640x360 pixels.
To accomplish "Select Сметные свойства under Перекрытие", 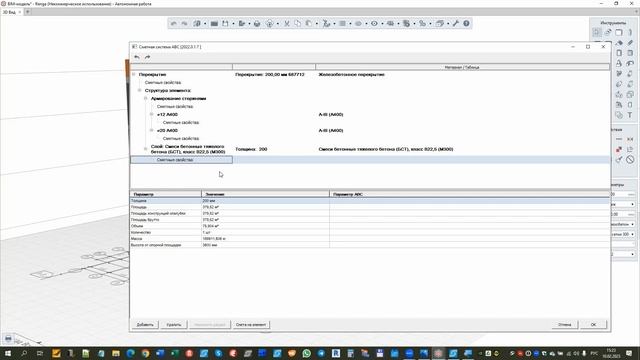I will (163, 82).
